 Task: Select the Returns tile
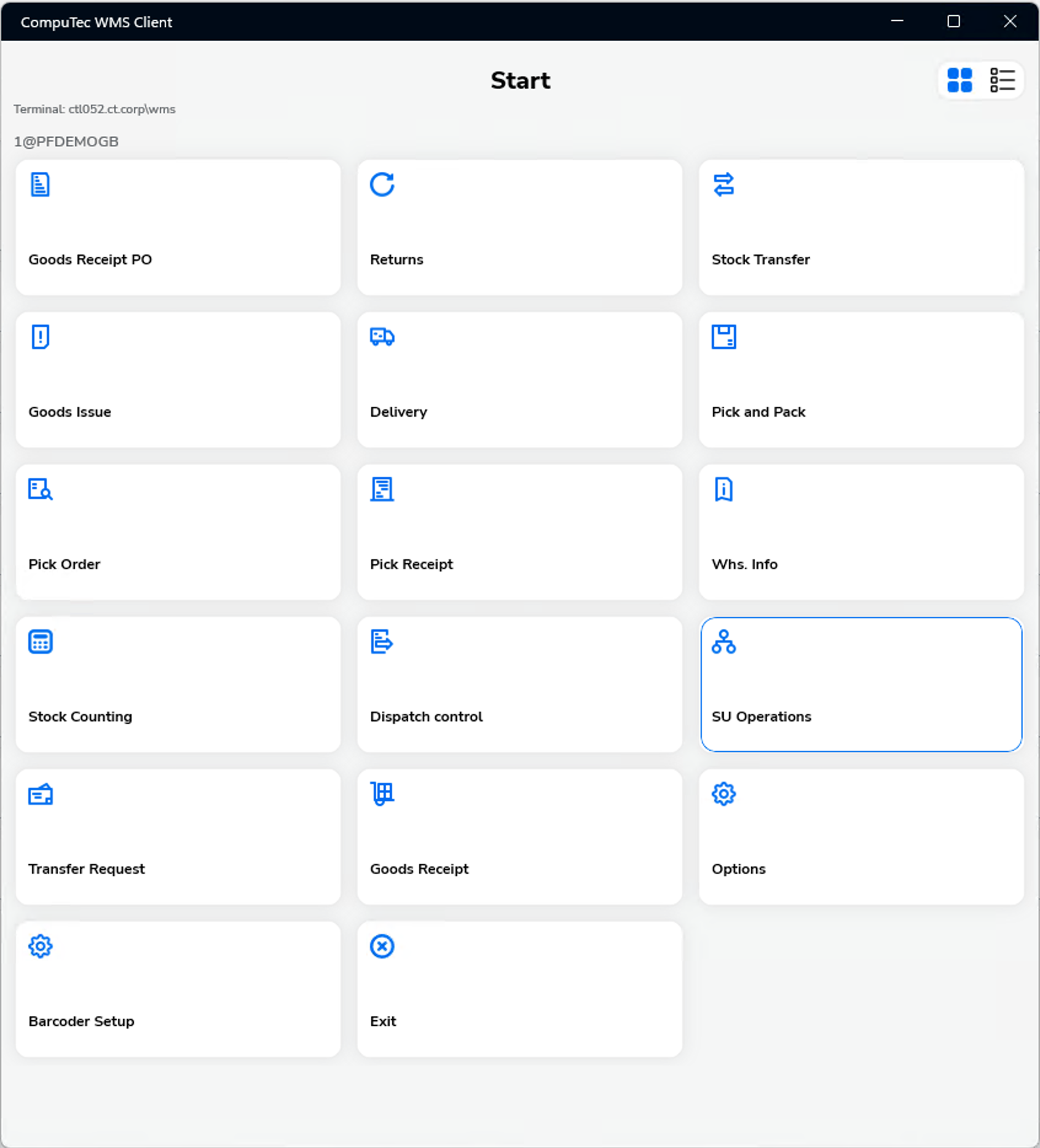point(519,227)
